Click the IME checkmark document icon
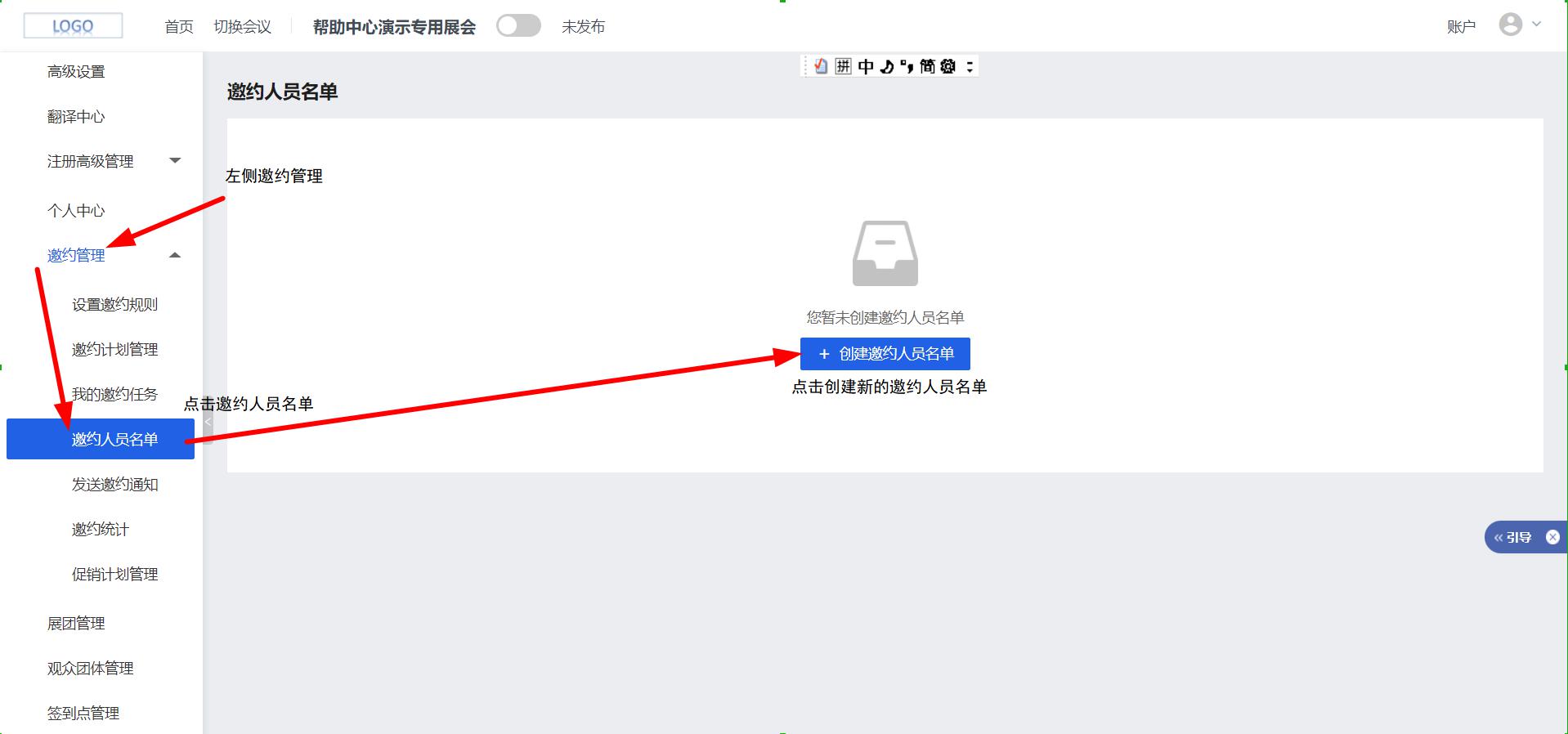 [821, 66]
